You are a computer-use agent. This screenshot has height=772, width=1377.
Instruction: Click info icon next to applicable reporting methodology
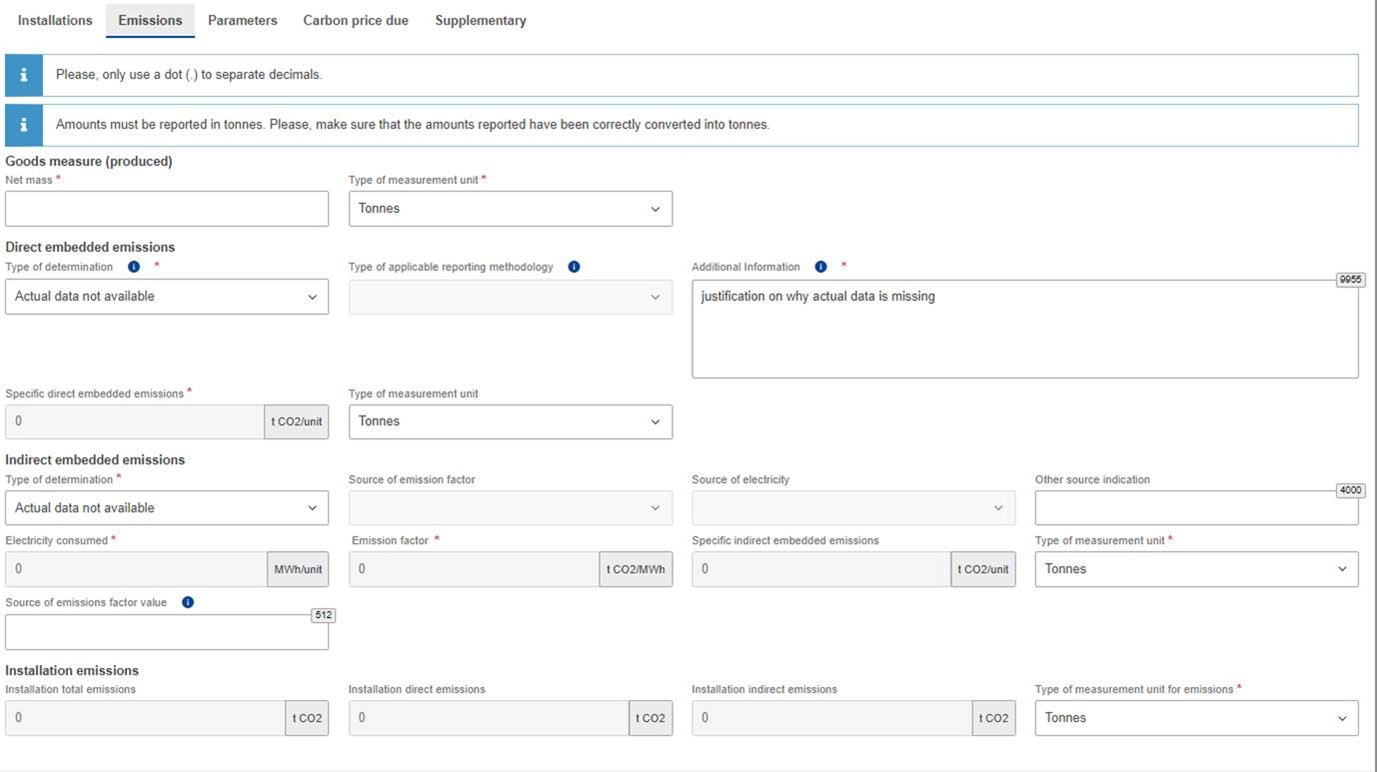pos(574,267)
